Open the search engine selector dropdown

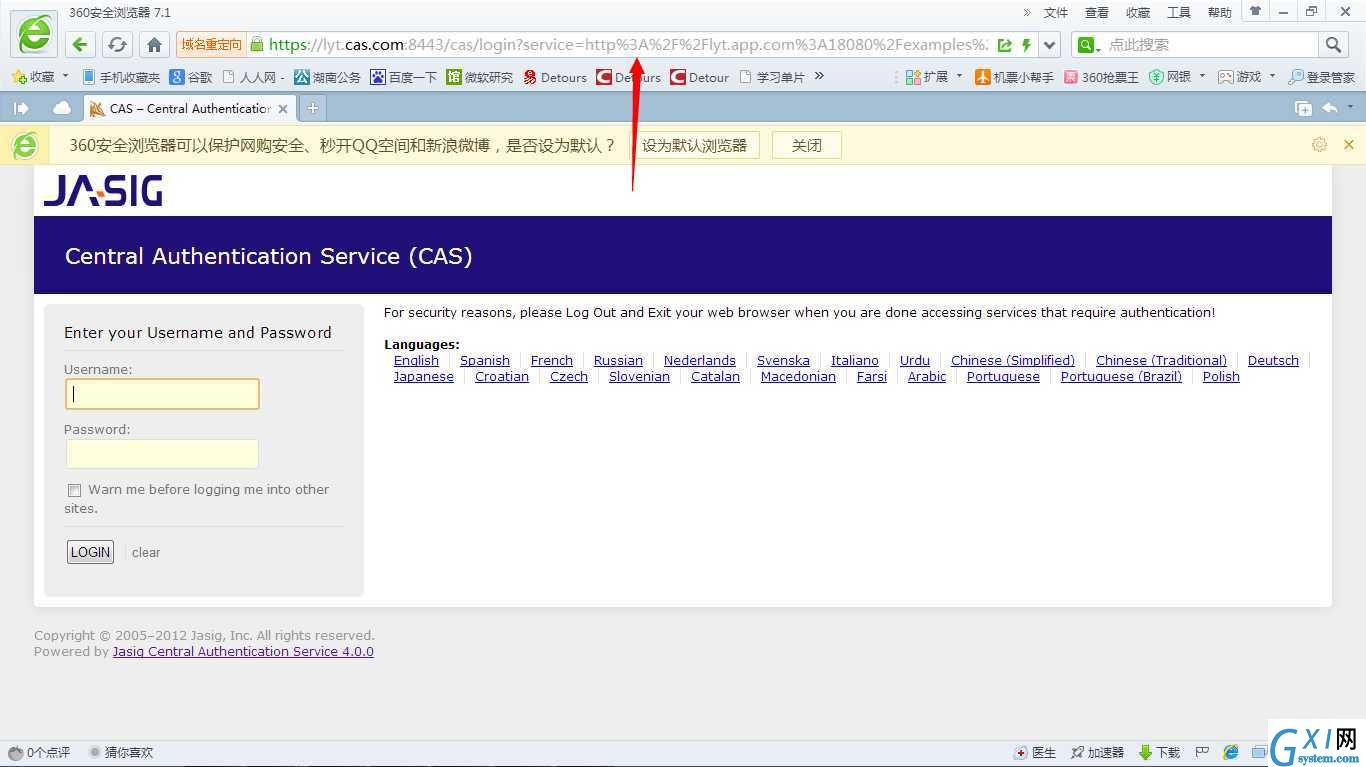tap(1089, 45)
